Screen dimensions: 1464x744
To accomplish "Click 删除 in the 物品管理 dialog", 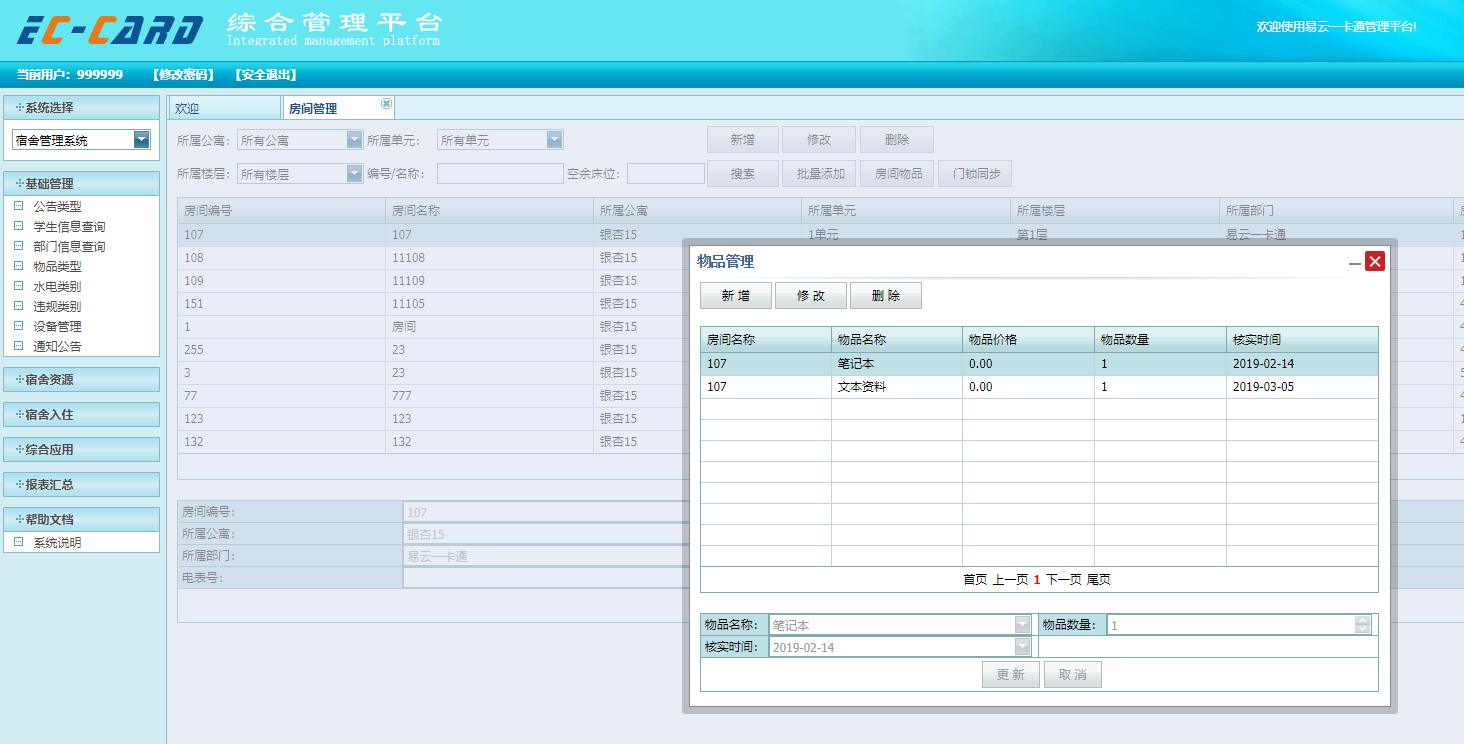I will pos(886,296).
